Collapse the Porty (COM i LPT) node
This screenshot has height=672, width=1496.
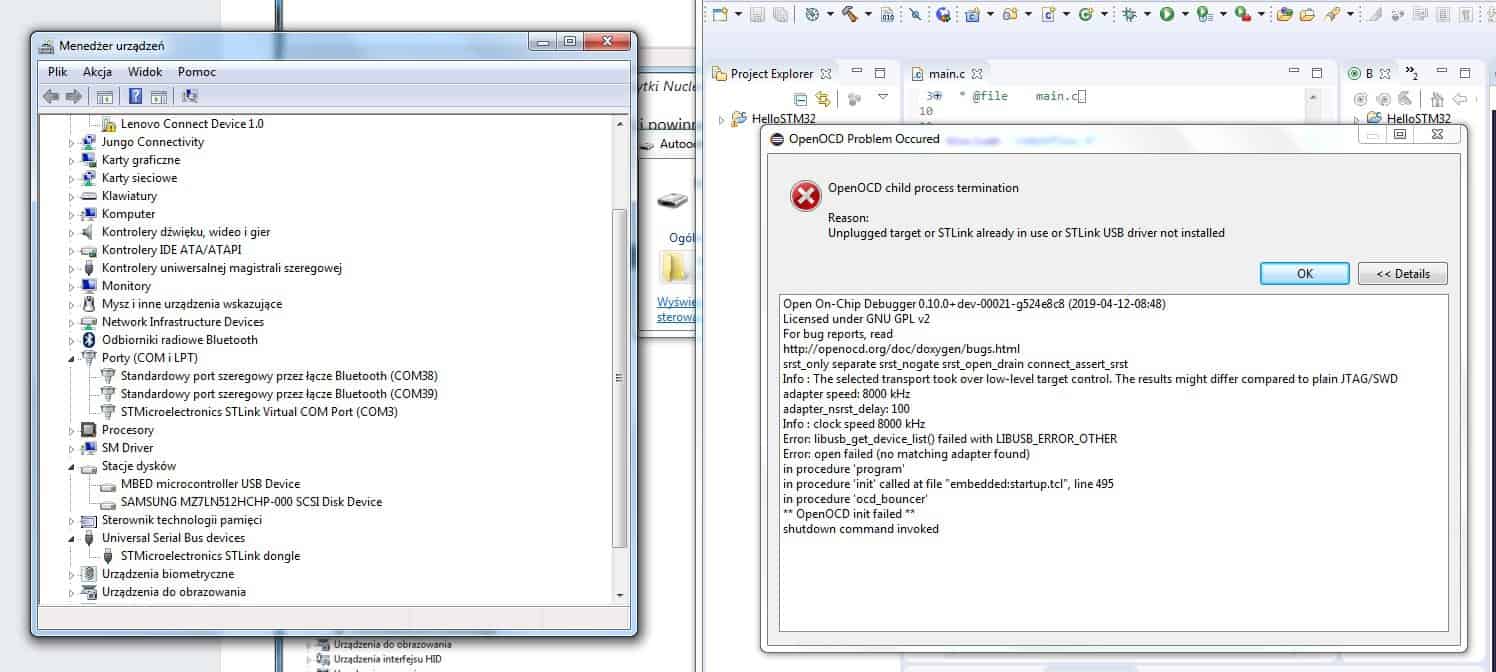pos(72,358)
